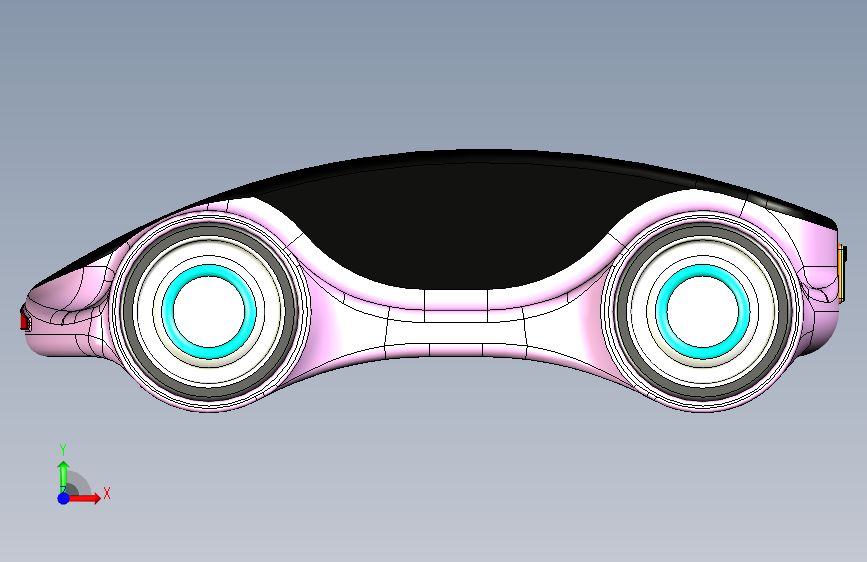Click the blue Z axis dot on the triad

point(64,498)
